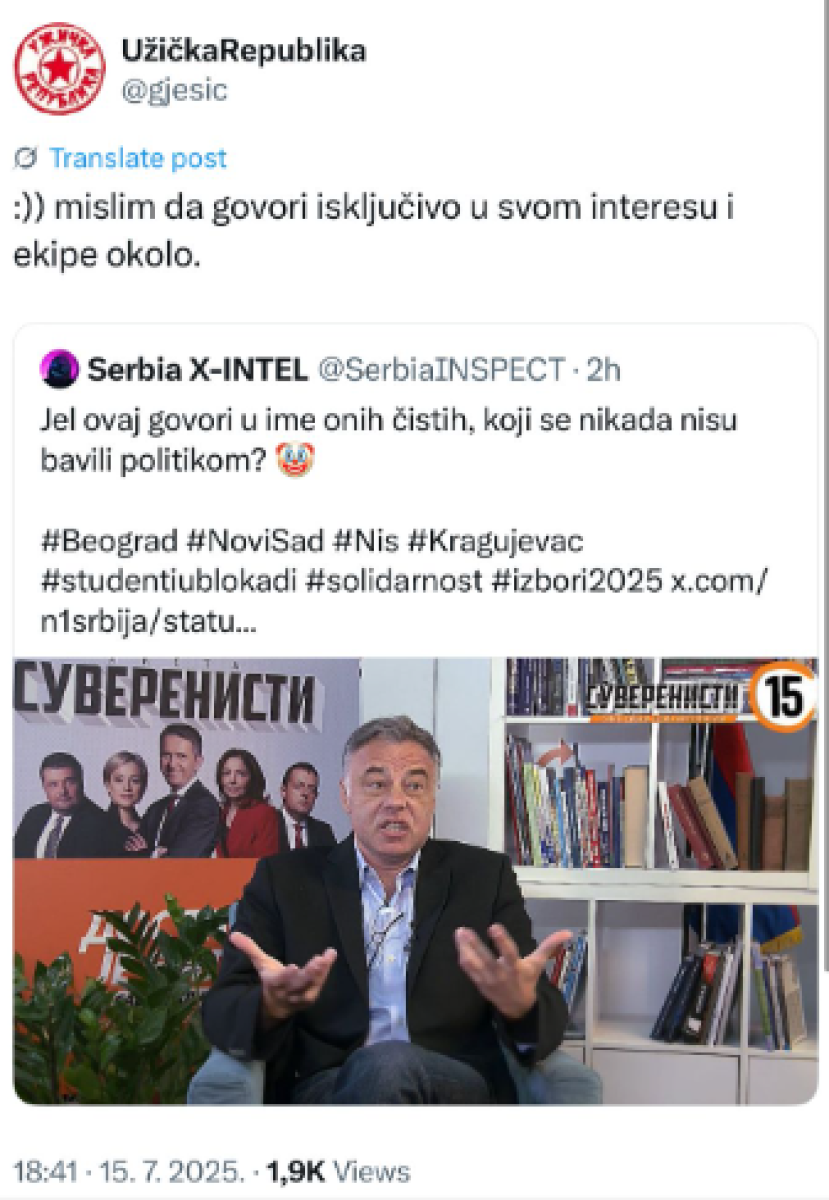The image size is (829, 1200).
Task: Open the Serbia X-INTEL account name
Action: pos(197,370)
